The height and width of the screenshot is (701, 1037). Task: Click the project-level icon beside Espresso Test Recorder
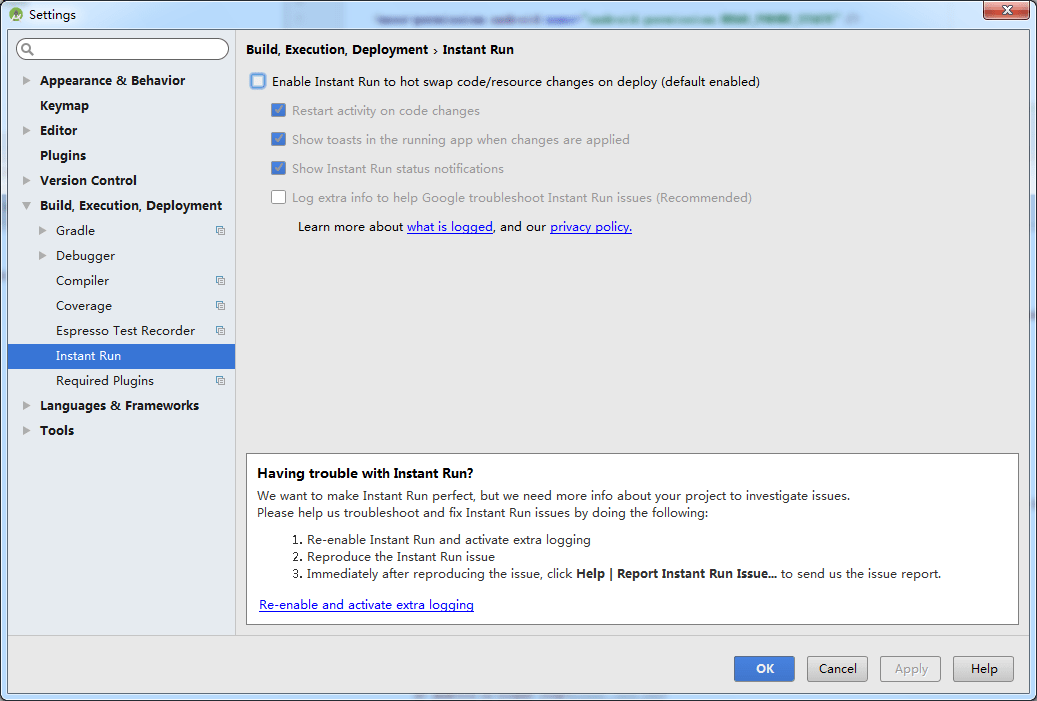tap(220, 331)
